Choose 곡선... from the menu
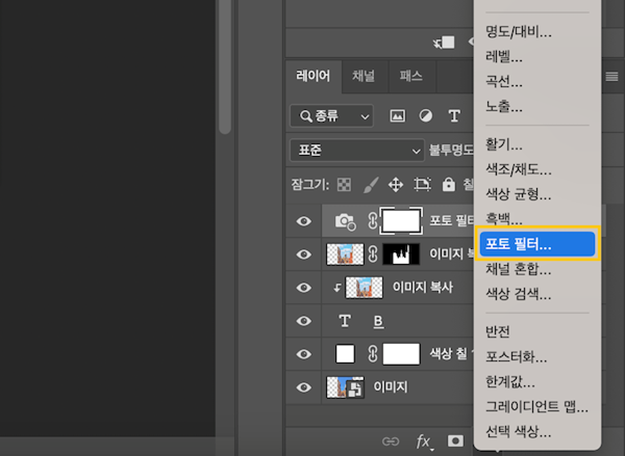This screenshot has width=625, height=456. tap(503, 81)
